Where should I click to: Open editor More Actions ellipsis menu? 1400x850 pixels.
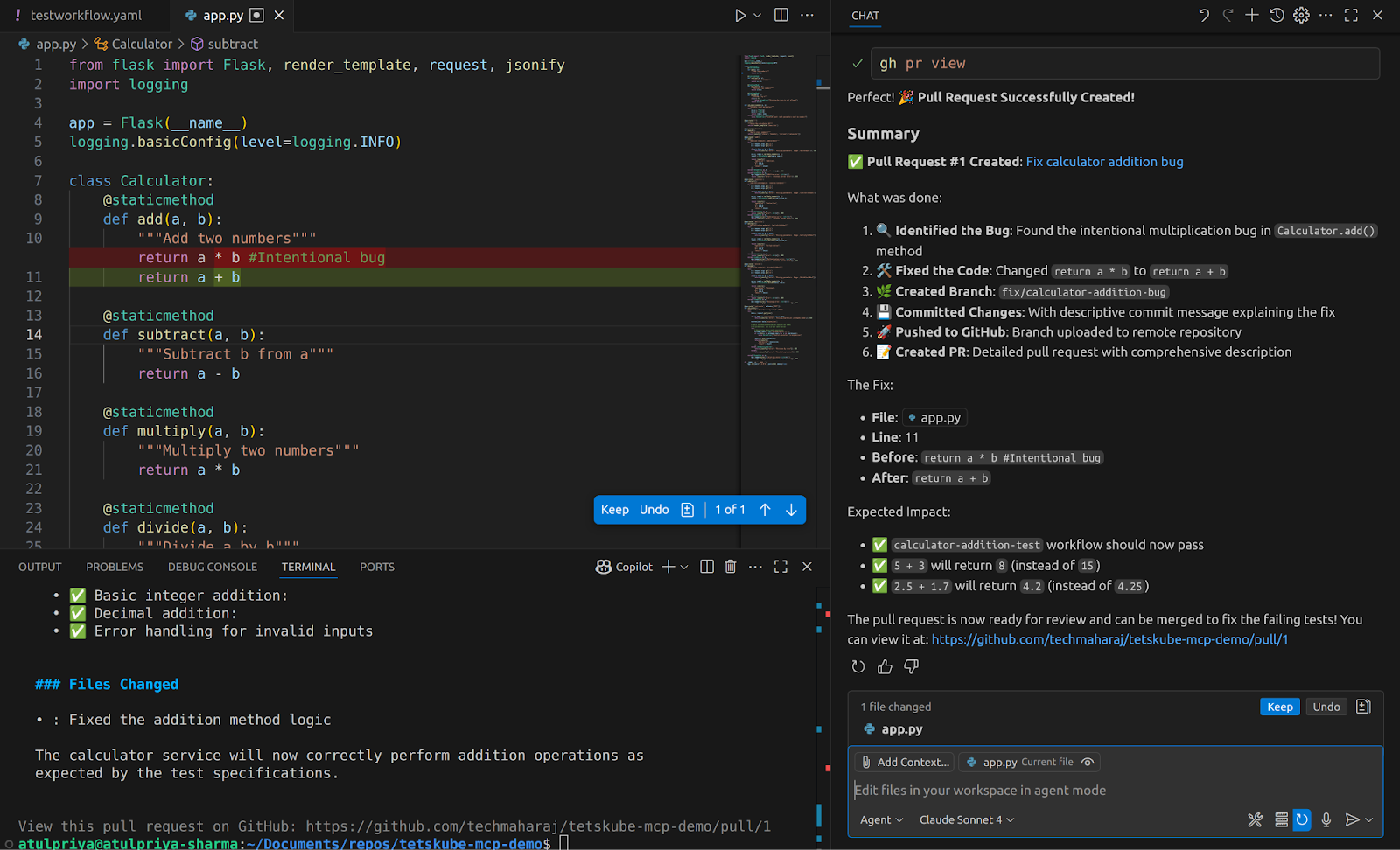pyautogui.click(x=807, y=15)
